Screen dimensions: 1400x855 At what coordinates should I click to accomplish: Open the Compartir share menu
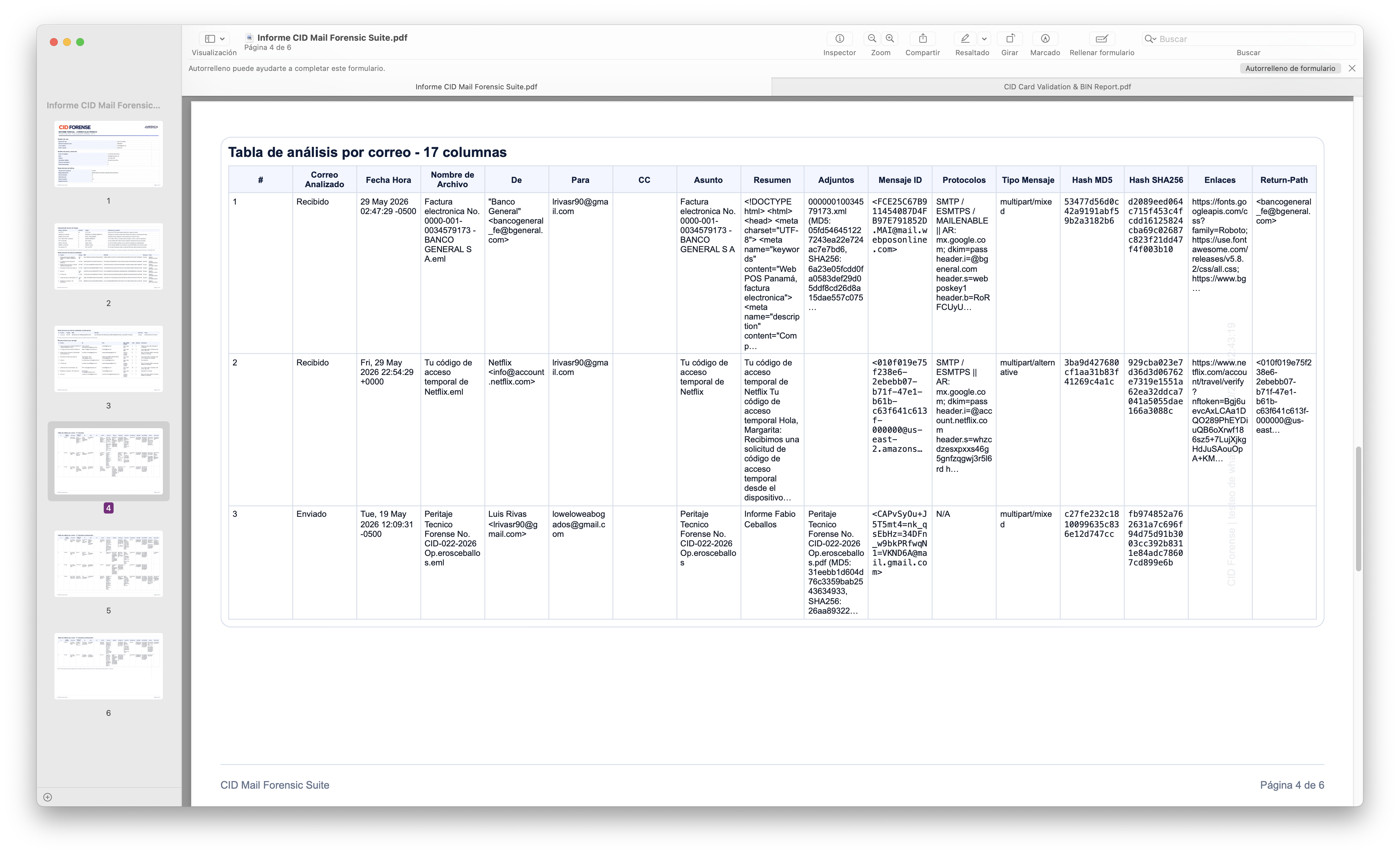923,39
